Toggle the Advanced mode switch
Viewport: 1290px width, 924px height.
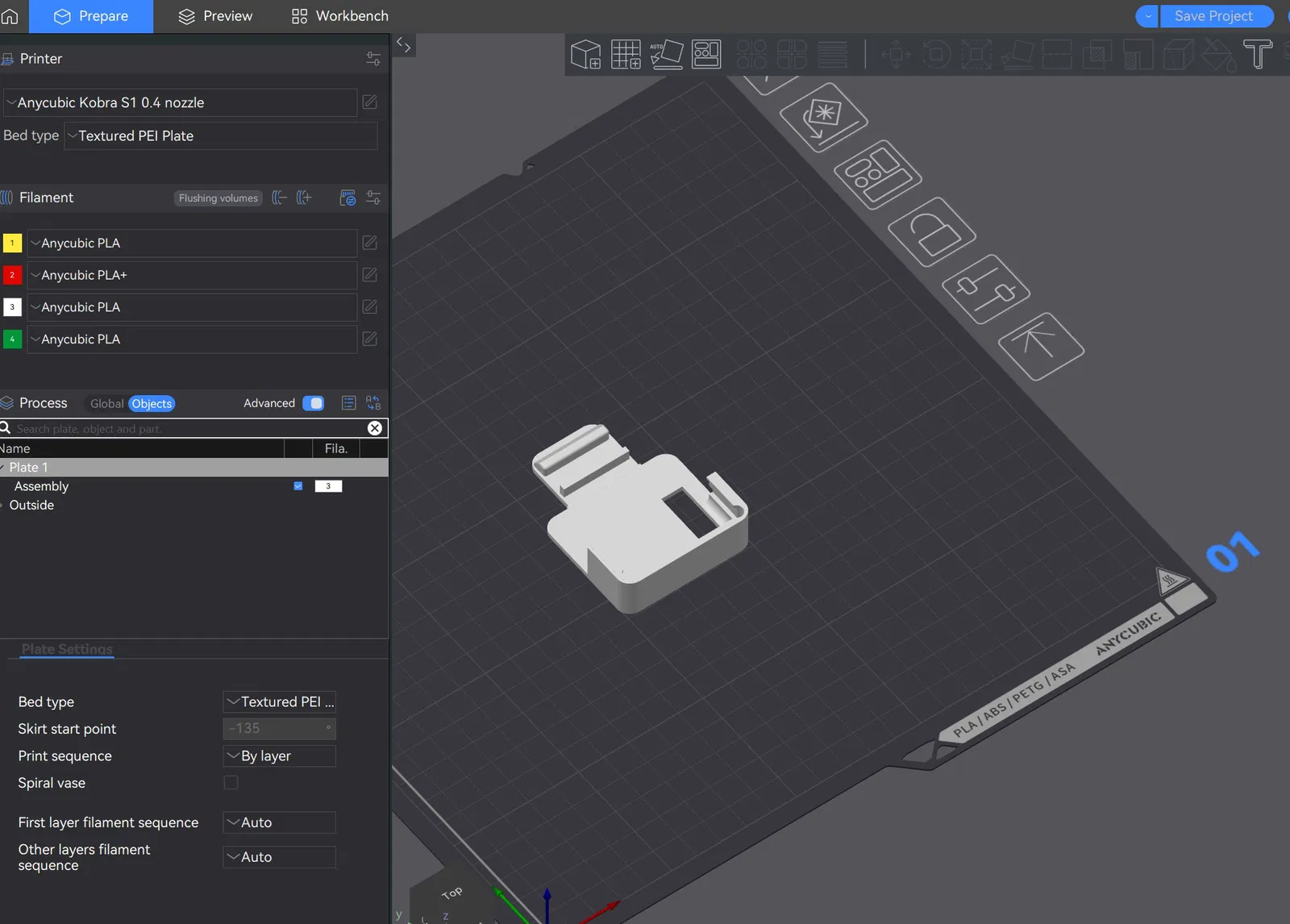pyautogui.click(x=313, y=403)
